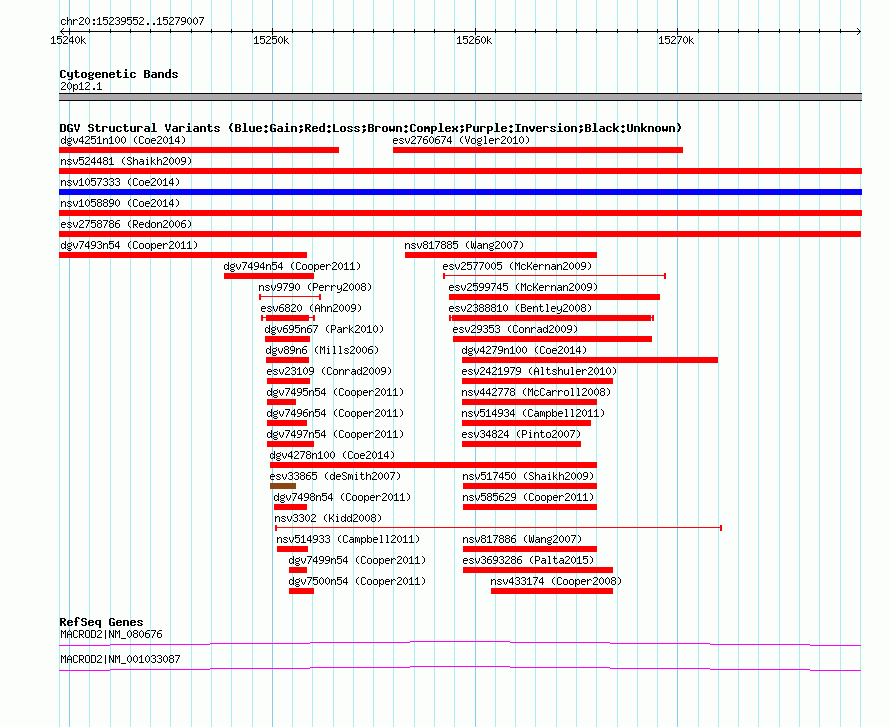
Task: Select nsv433174 (Cooper2008) label
Action: pyautogui.click(x=556, y=581)
